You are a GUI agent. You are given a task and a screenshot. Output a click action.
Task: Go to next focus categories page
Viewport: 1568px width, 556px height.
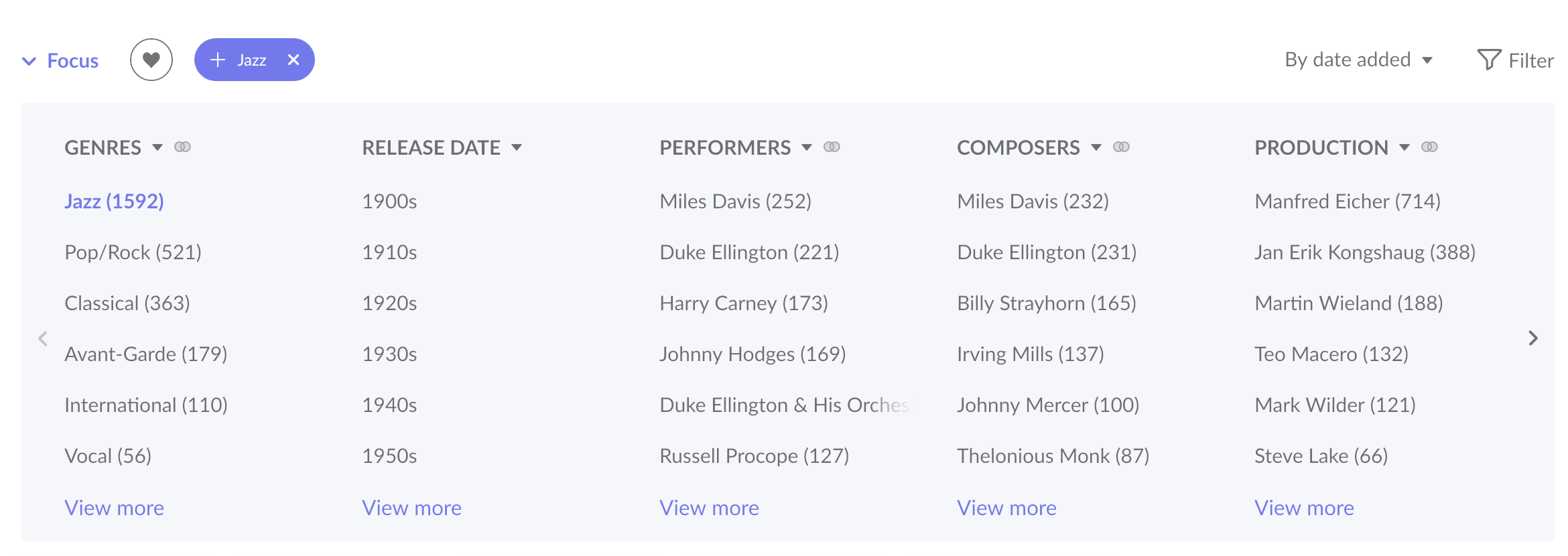pos(1533,338)
